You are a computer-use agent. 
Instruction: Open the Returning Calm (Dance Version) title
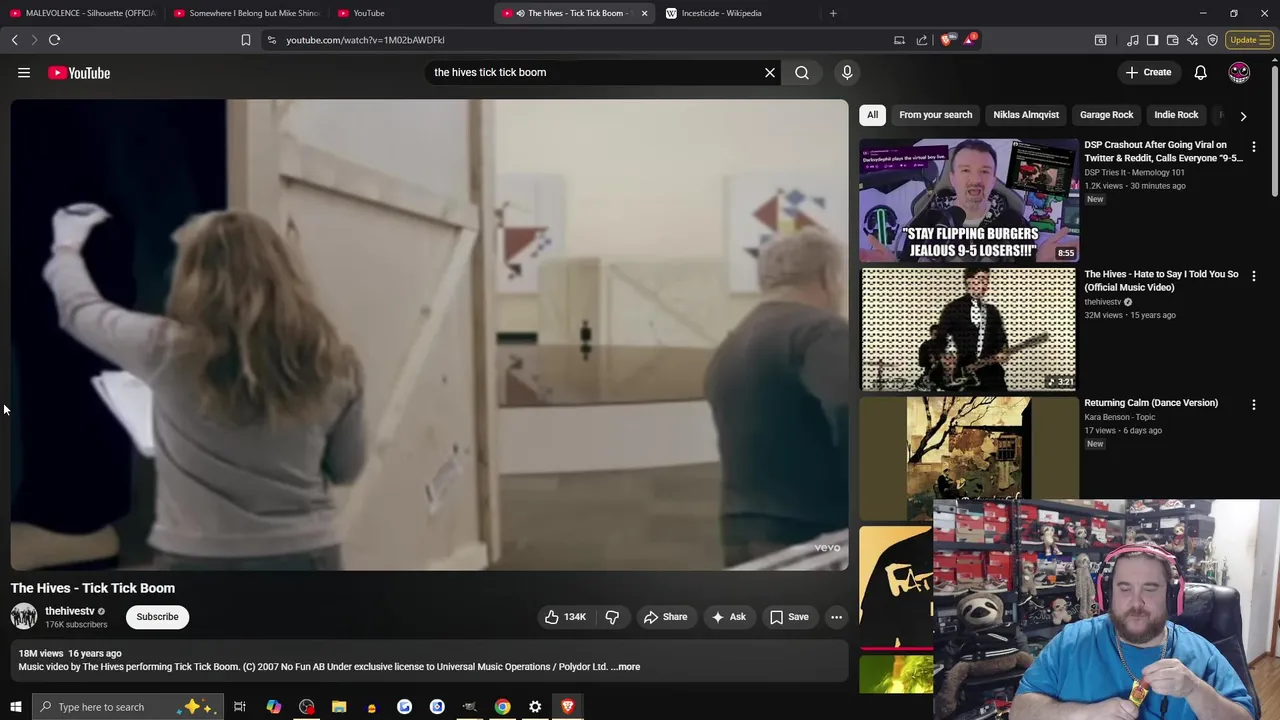(x=1151, y=403)
